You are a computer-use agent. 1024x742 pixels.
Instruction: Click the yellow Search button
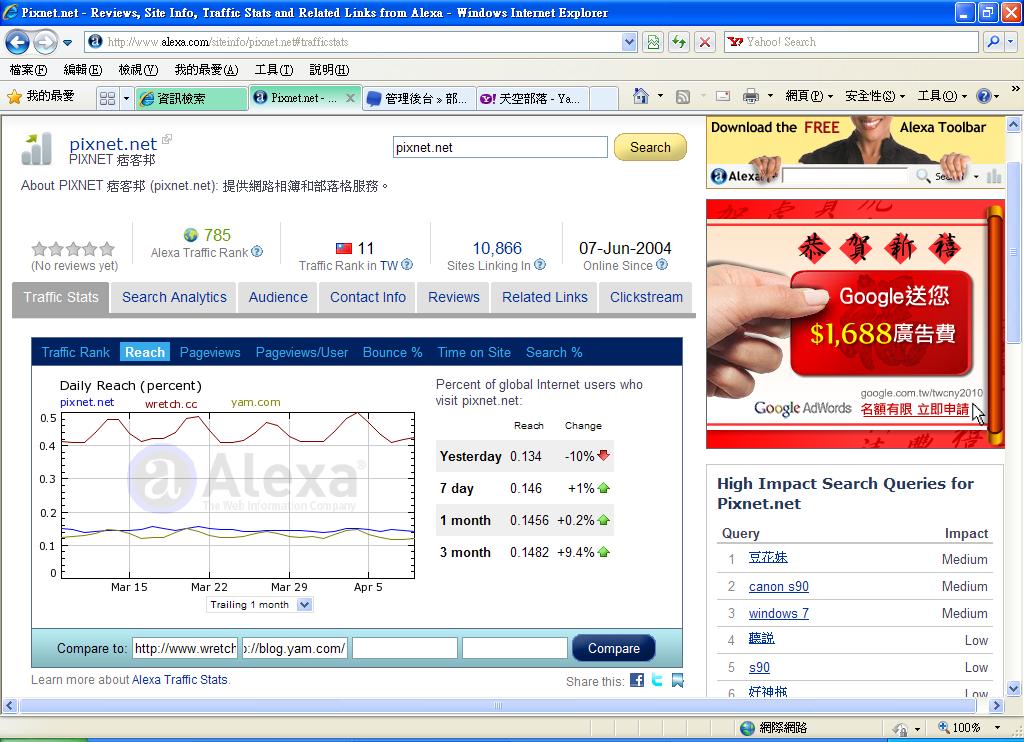pyautogui.click(x=650, y=147)
